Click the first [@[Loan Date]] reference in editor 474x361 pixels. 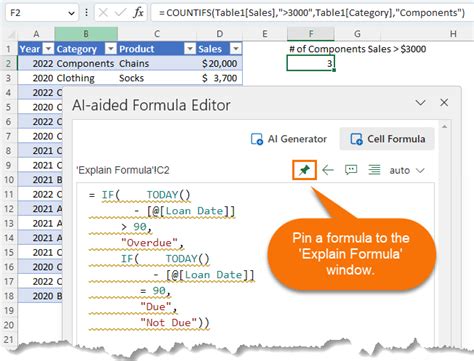point(191,211)
